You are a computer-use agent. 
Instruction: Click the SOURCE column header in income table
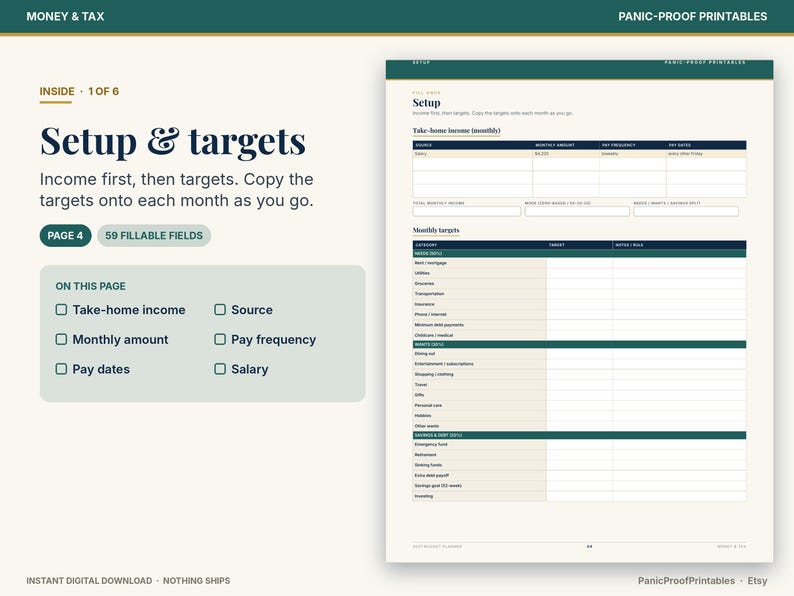coord(424,145)
